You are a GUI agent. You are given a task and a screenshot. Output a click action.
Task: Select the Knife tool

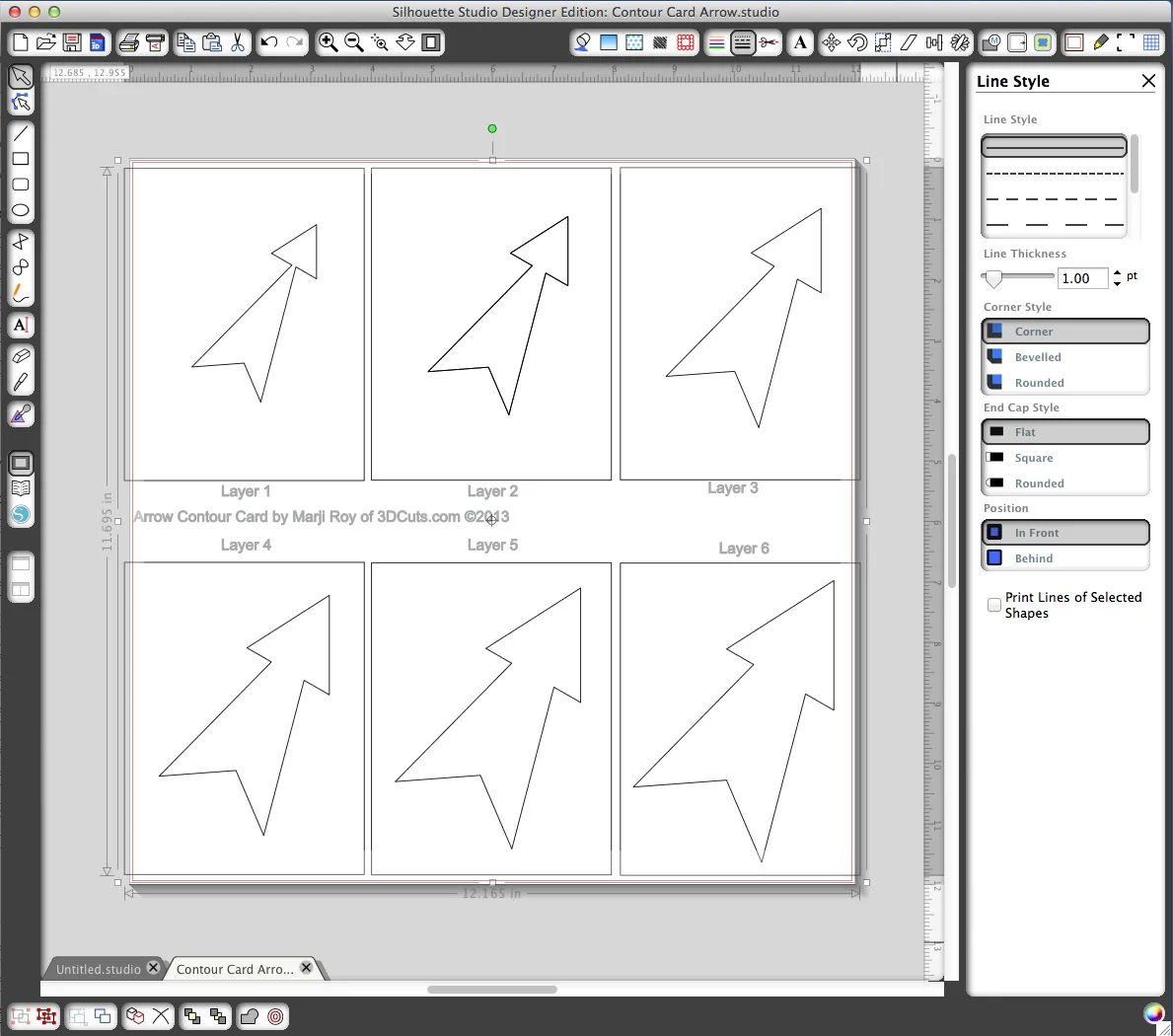pyautogui.click(x=20, y=382)
